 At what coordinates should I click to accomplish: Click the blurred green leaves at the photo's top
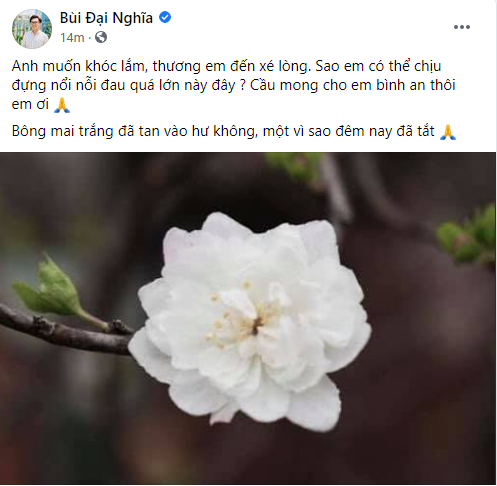point(295,167)
